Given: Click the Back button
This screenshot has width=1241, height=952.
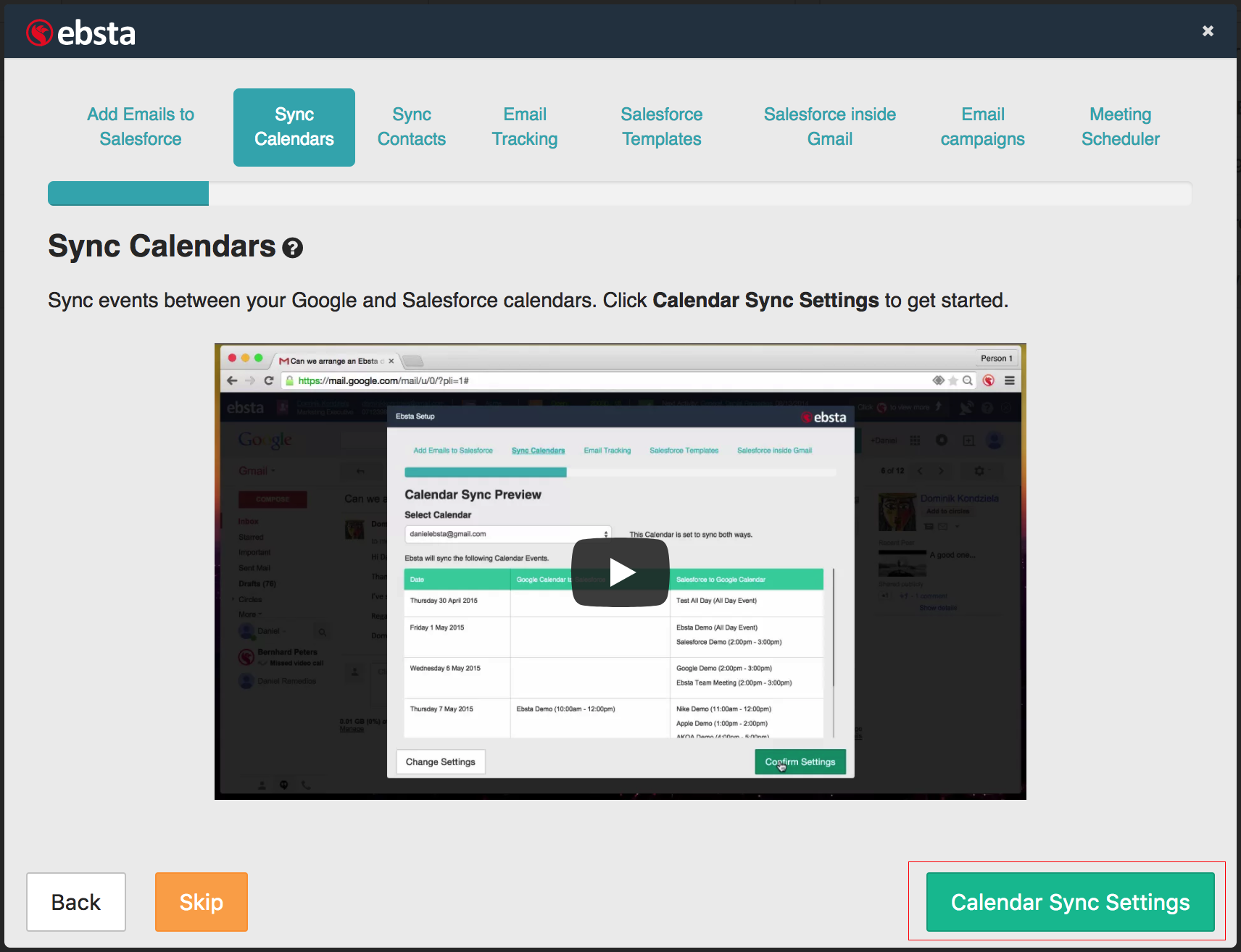Looking at the screenshot, I should [x=76, y=902].
